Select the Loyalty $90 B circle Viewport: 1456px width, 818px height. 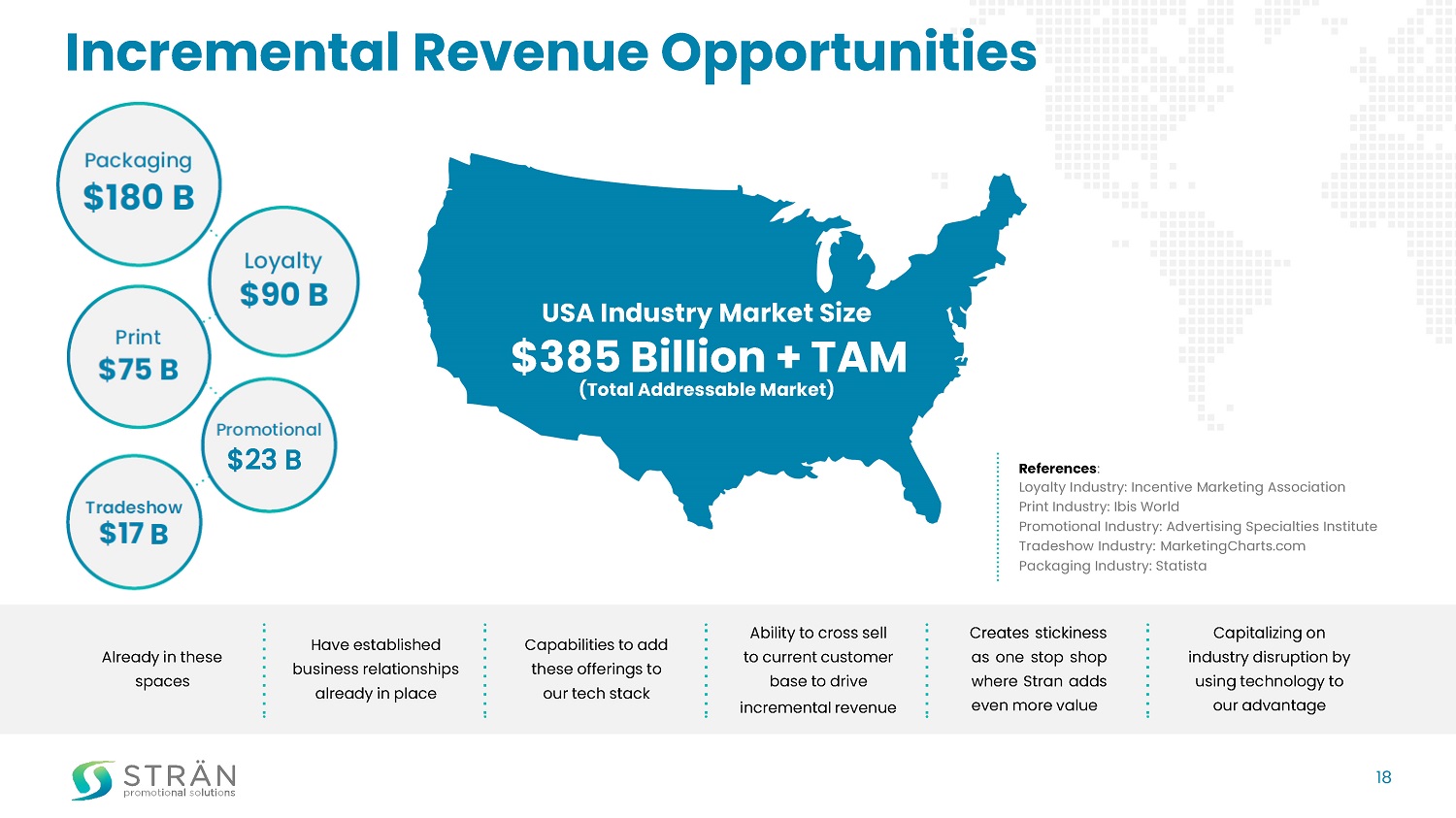(x=283, y=280)
